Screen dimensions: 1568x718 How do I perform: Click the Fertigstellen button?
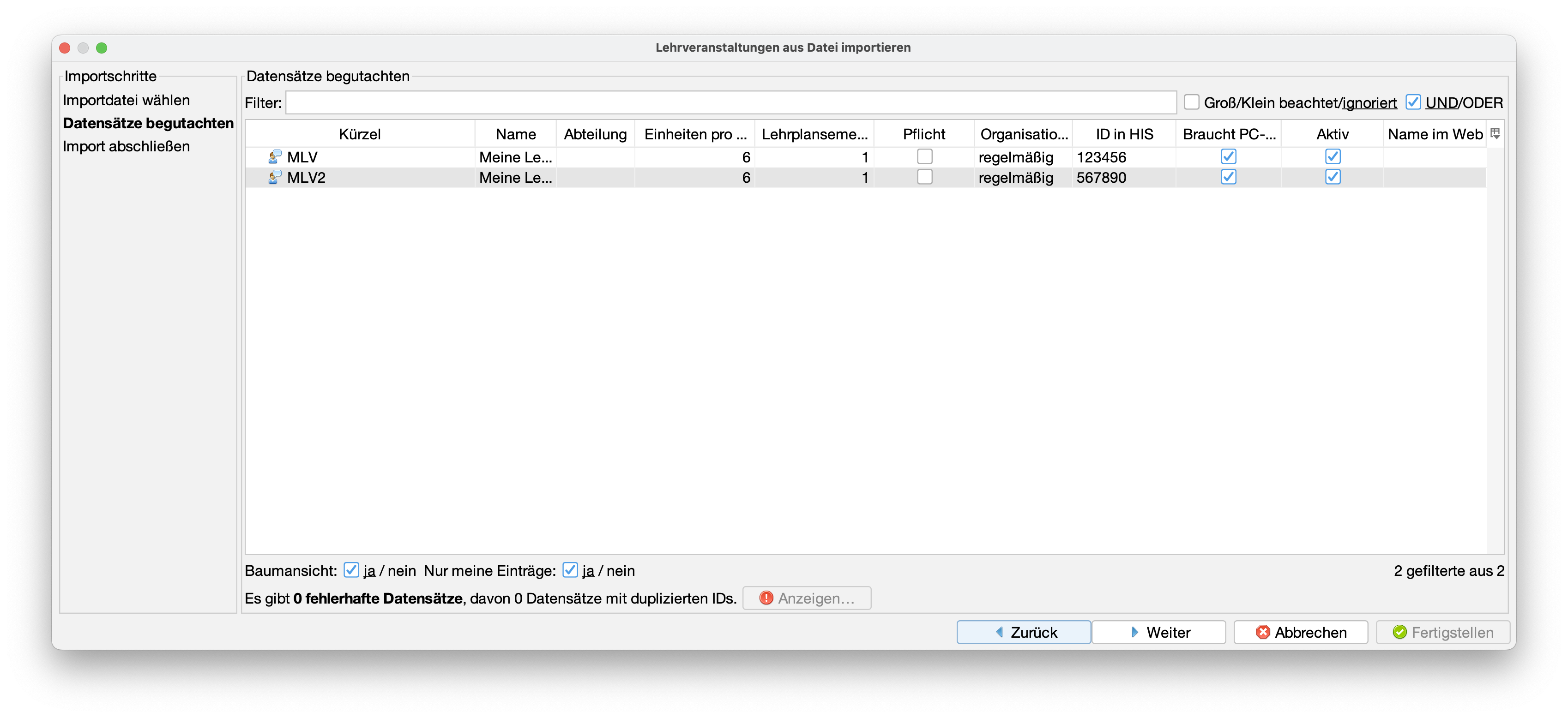coord(1442,632)
